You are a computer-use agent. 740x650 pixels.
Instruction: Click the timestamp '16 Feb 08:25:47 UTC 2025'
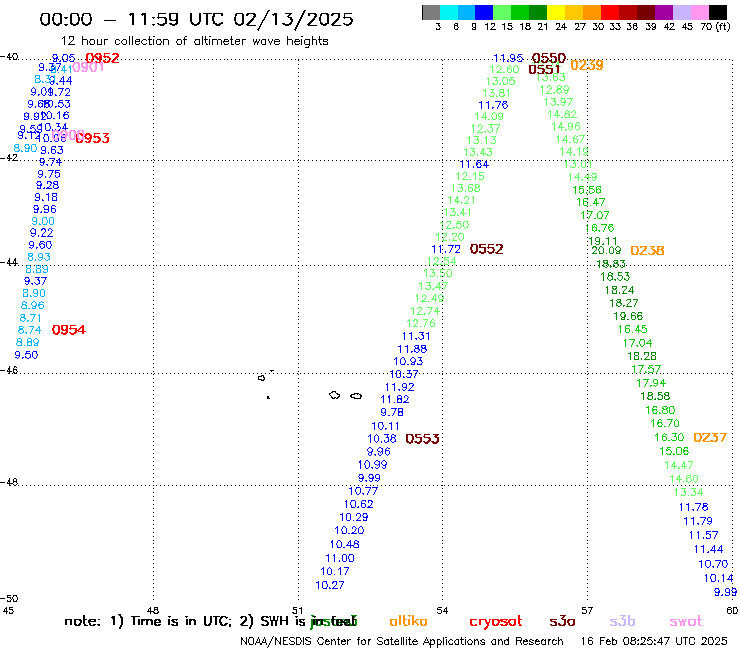(x=654, y=641)
